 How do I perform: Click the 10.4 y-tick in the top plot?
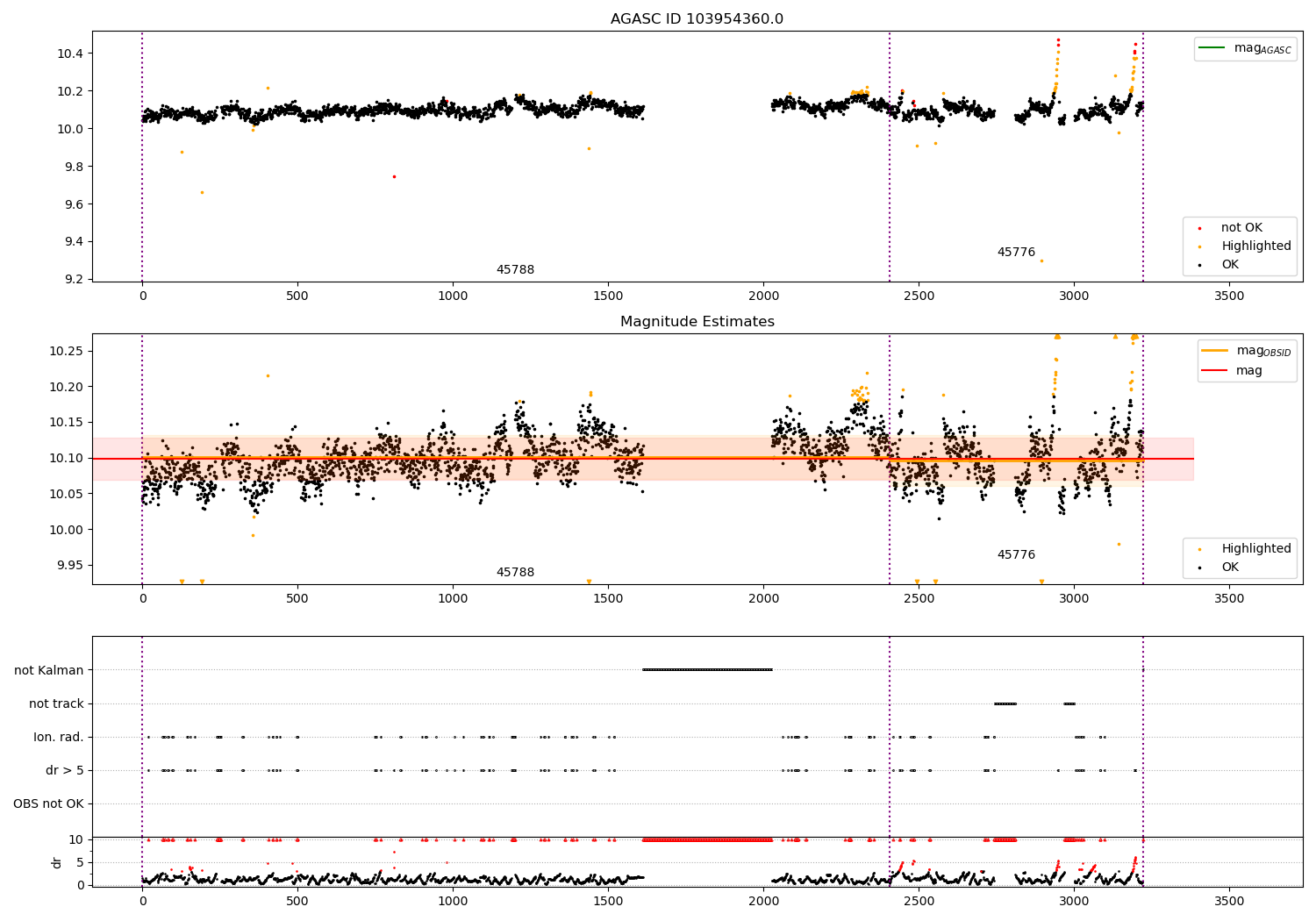[70, 54]
